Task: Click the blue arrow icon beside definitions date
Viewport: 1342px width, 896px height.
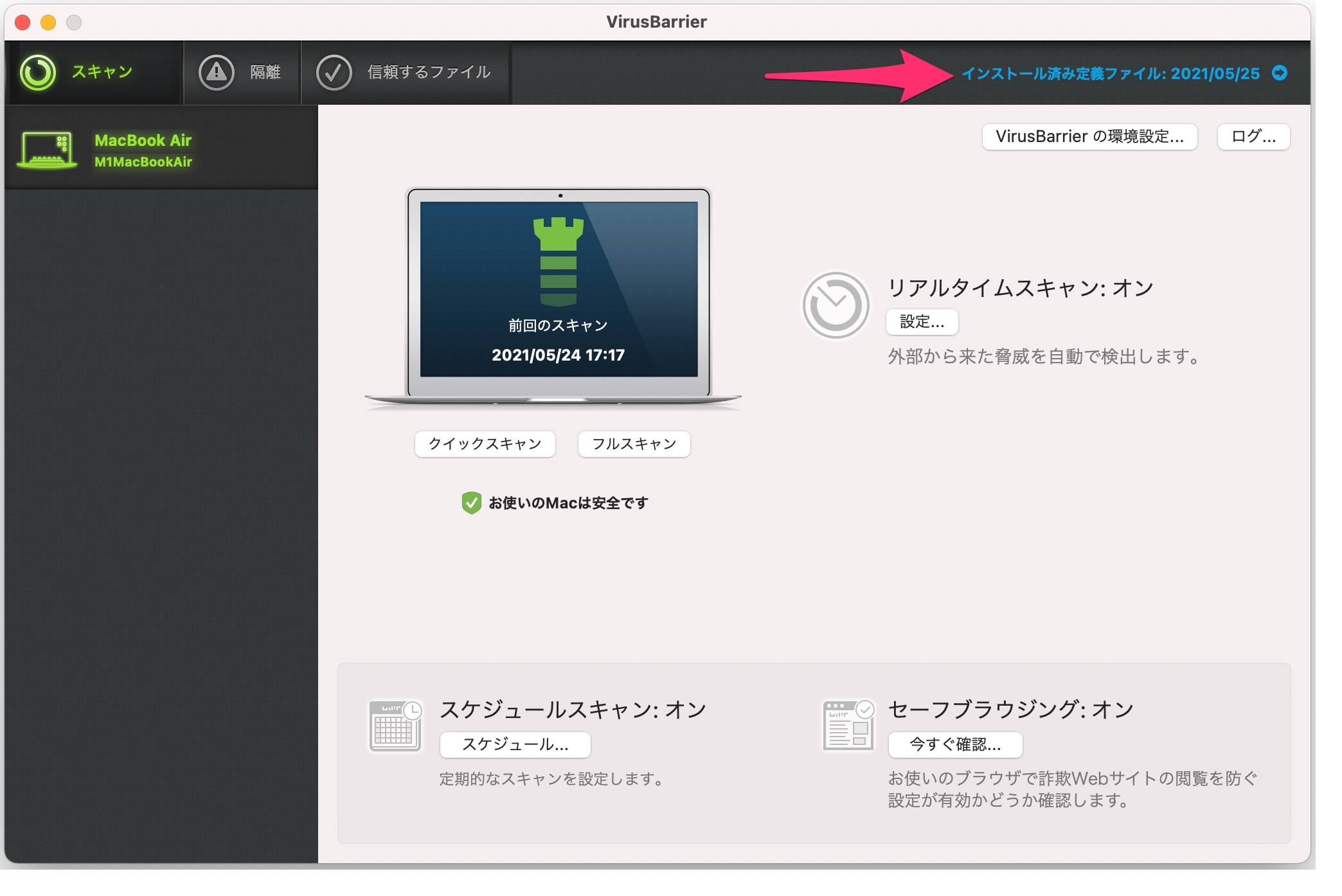Action: point(1280,73)
